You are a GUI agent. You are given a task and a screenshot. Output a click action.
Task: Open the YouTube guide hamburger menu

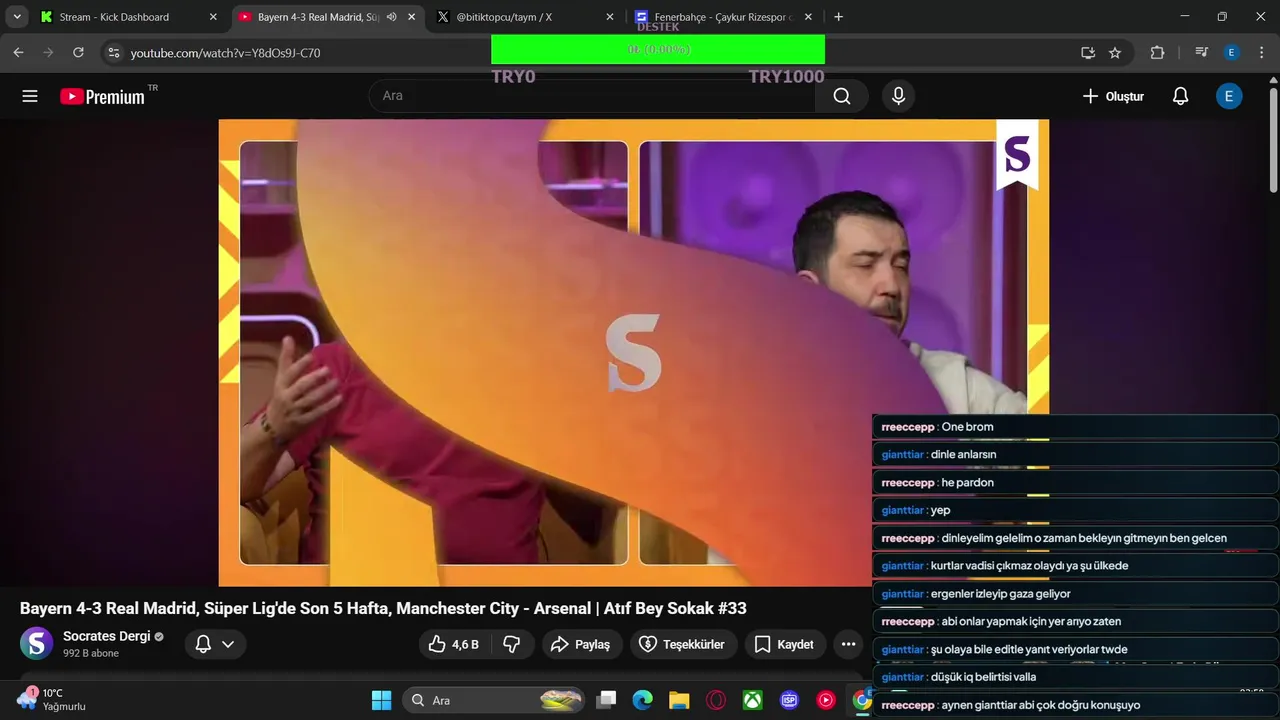point(30,96)
